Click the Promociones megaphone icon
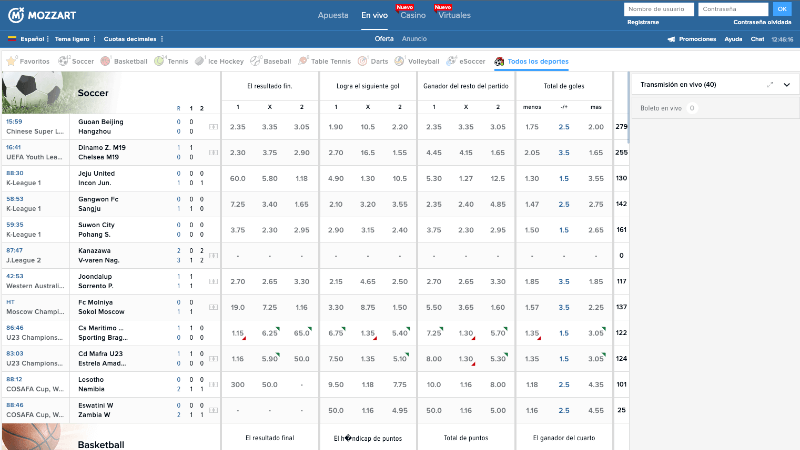800x450 pixels. [x=671, y=39]
